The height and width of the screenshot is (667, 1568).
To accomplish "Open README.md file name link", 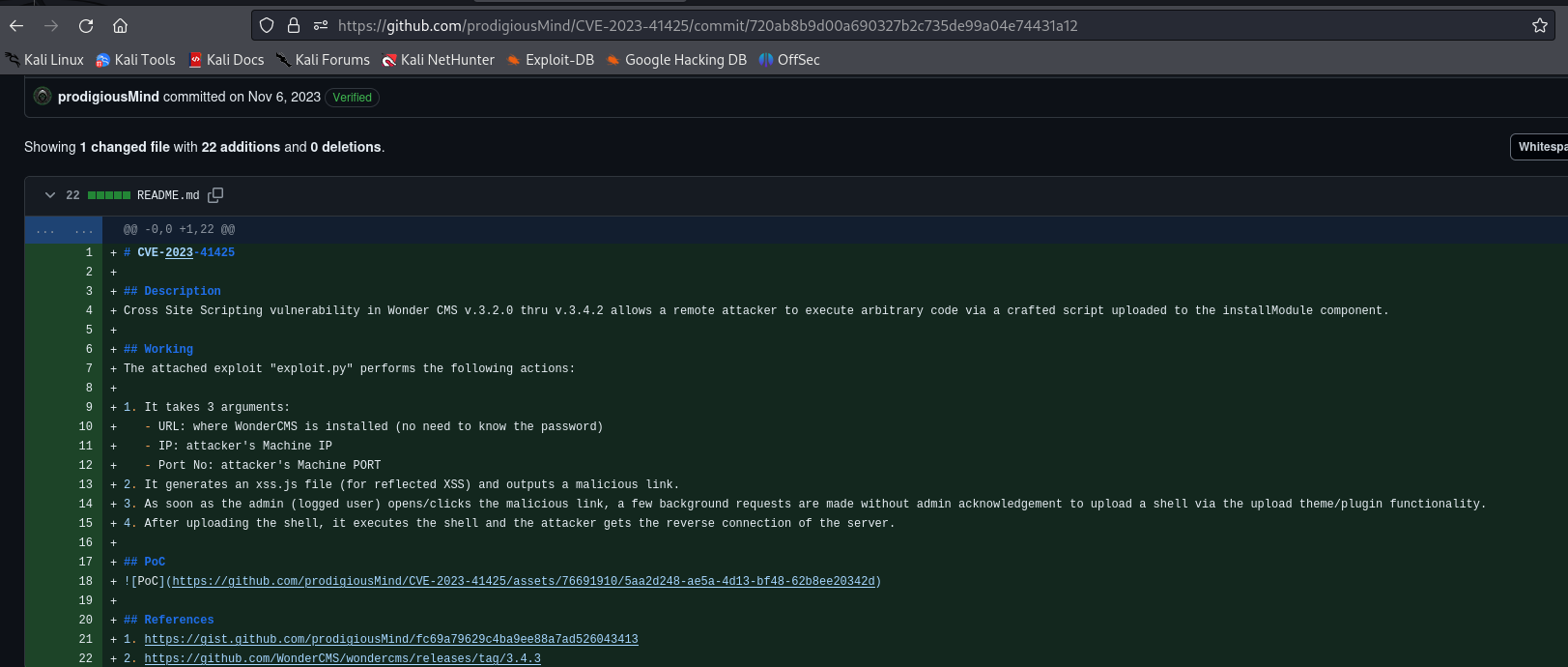I will pos(168,195).
